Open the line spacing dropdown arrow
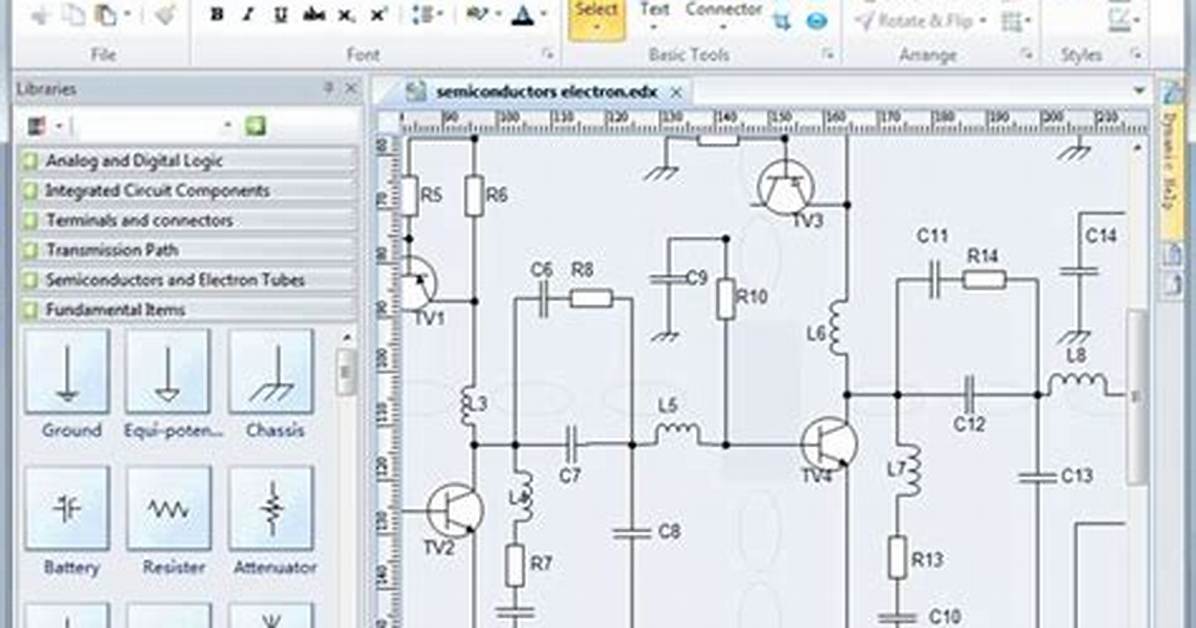Image resolution: width=1196 pixels, height=628 pixels. click(x=440, y=15)
